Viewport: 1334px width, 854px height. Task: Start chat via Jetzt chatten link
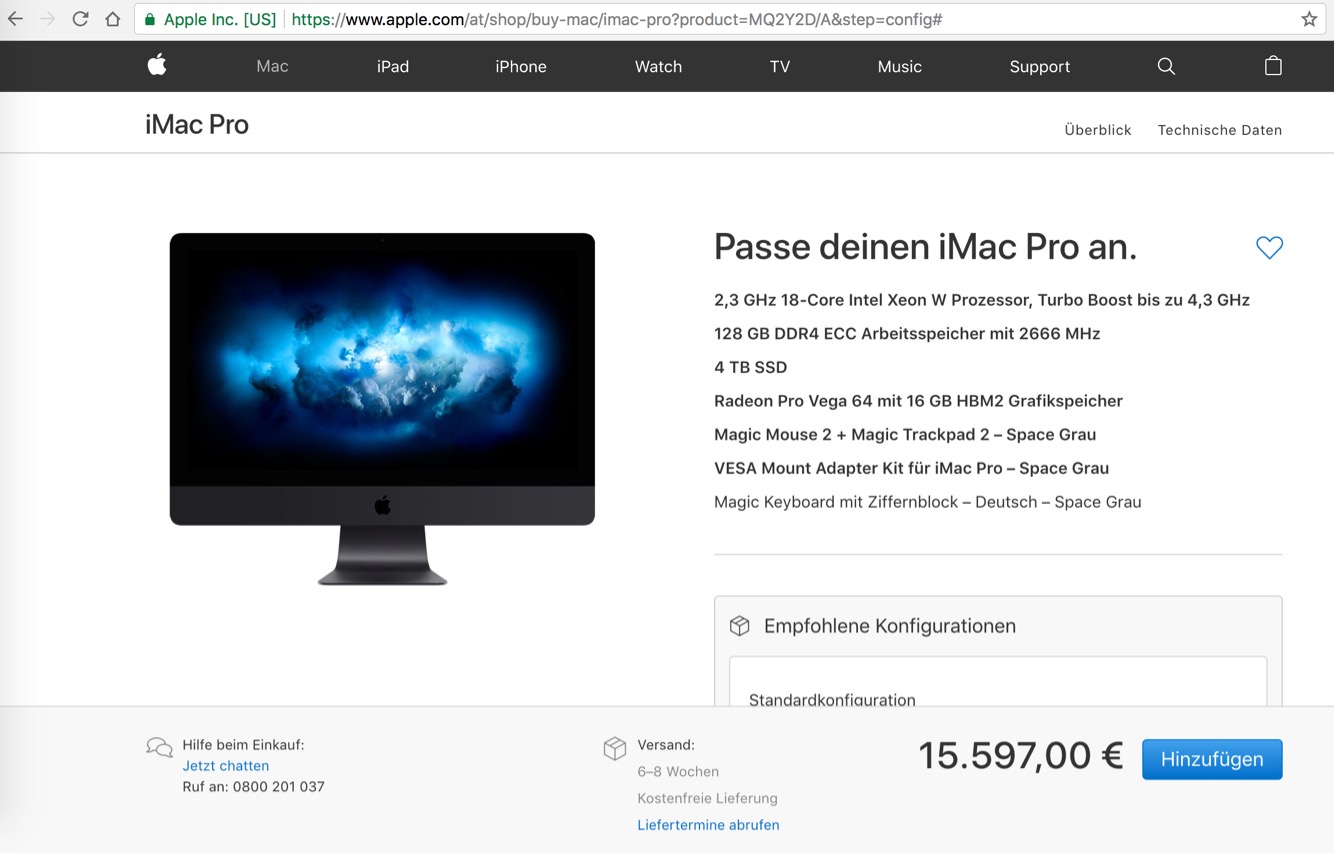tap(225, 766)
